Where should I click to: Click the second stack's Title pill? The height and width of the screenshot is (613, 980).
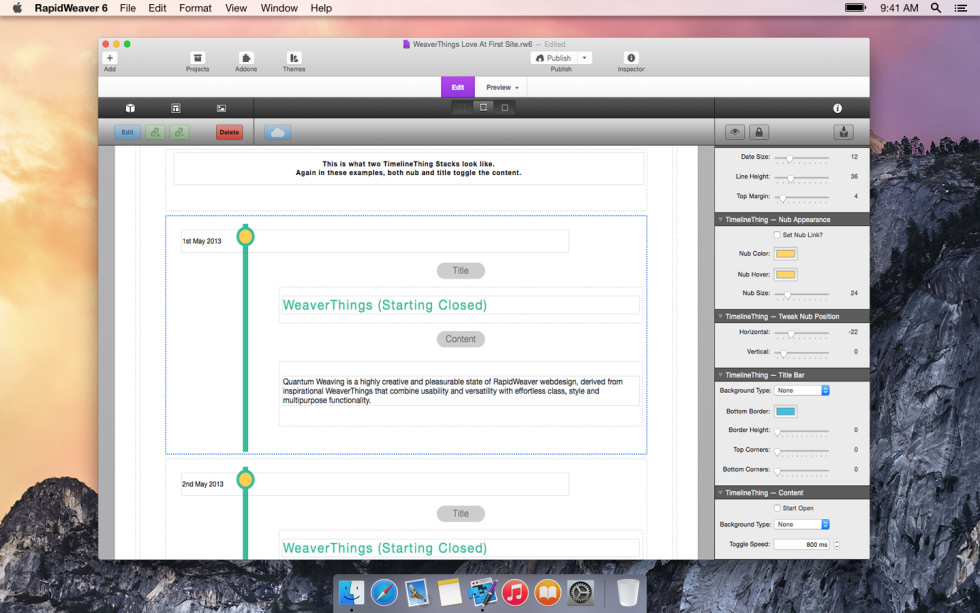(461, 514)
